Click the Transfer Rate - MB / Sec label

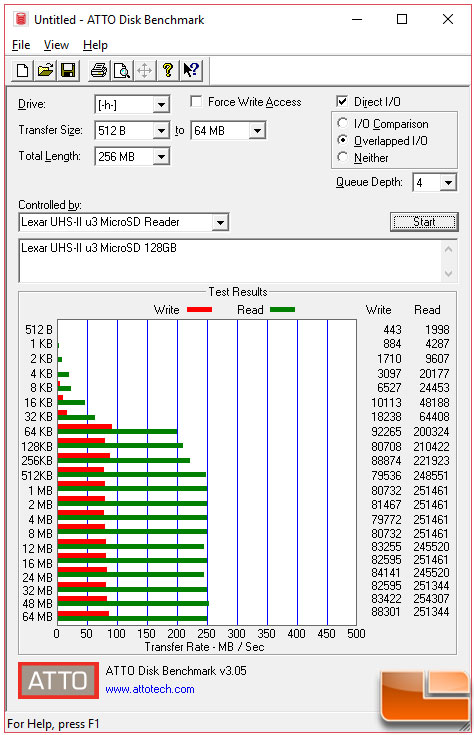204,647
